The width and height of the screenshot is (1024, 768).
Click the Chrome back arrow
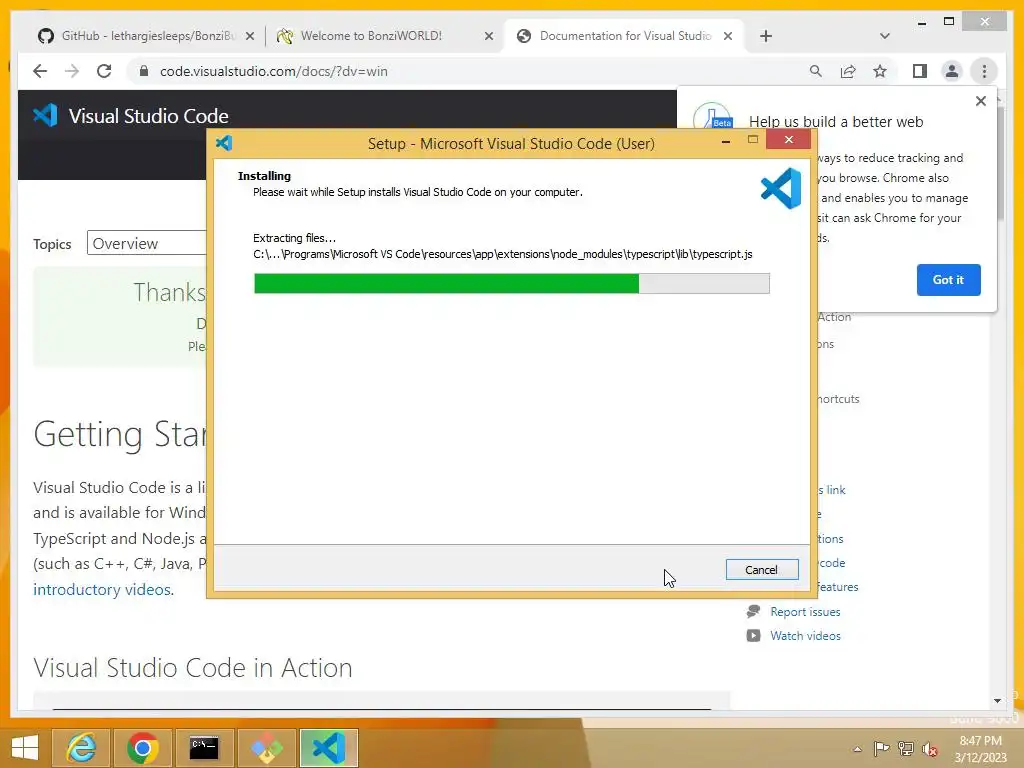pos(40,71)
